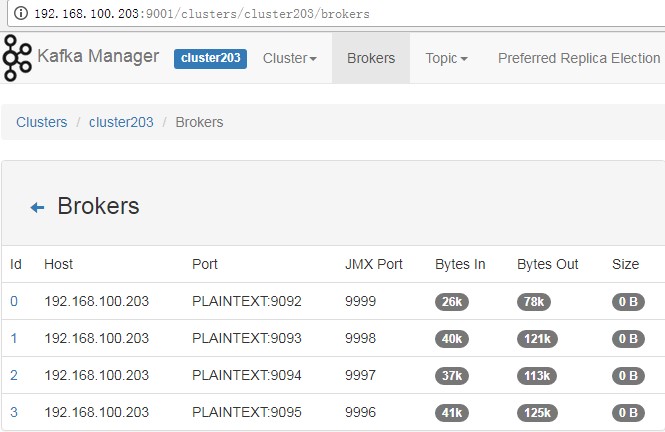Open the Kafka Manager home link
Image resolution: width=665 pixels, height=432 pixels.
[98, 56]
